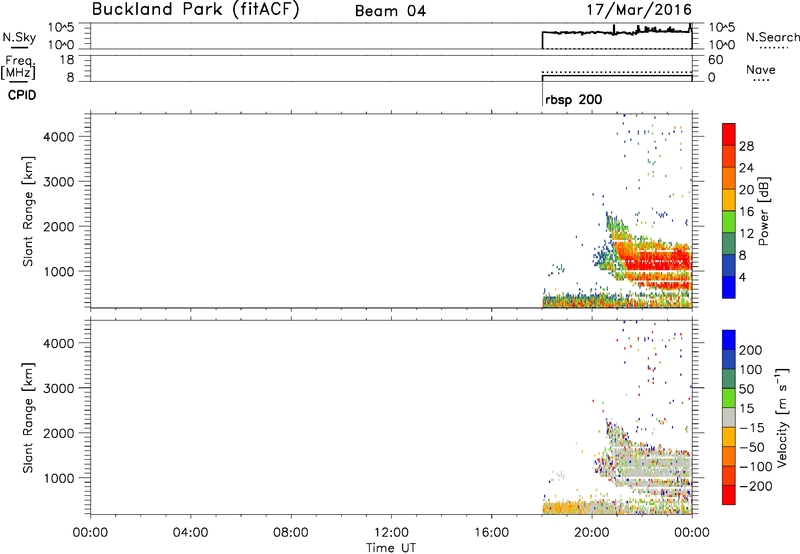Click the "CPID" label

tap(22, 95)
